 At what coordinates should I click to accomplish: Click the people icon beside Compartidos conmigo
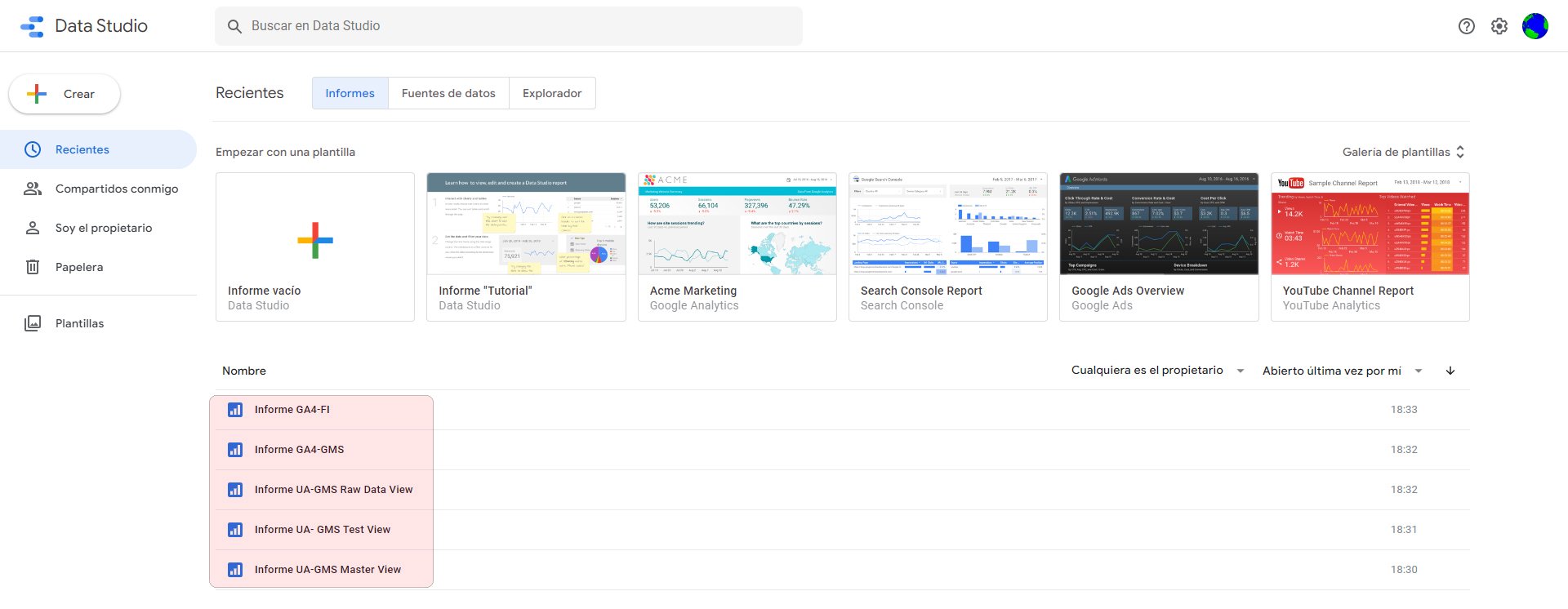pos(33,189)
